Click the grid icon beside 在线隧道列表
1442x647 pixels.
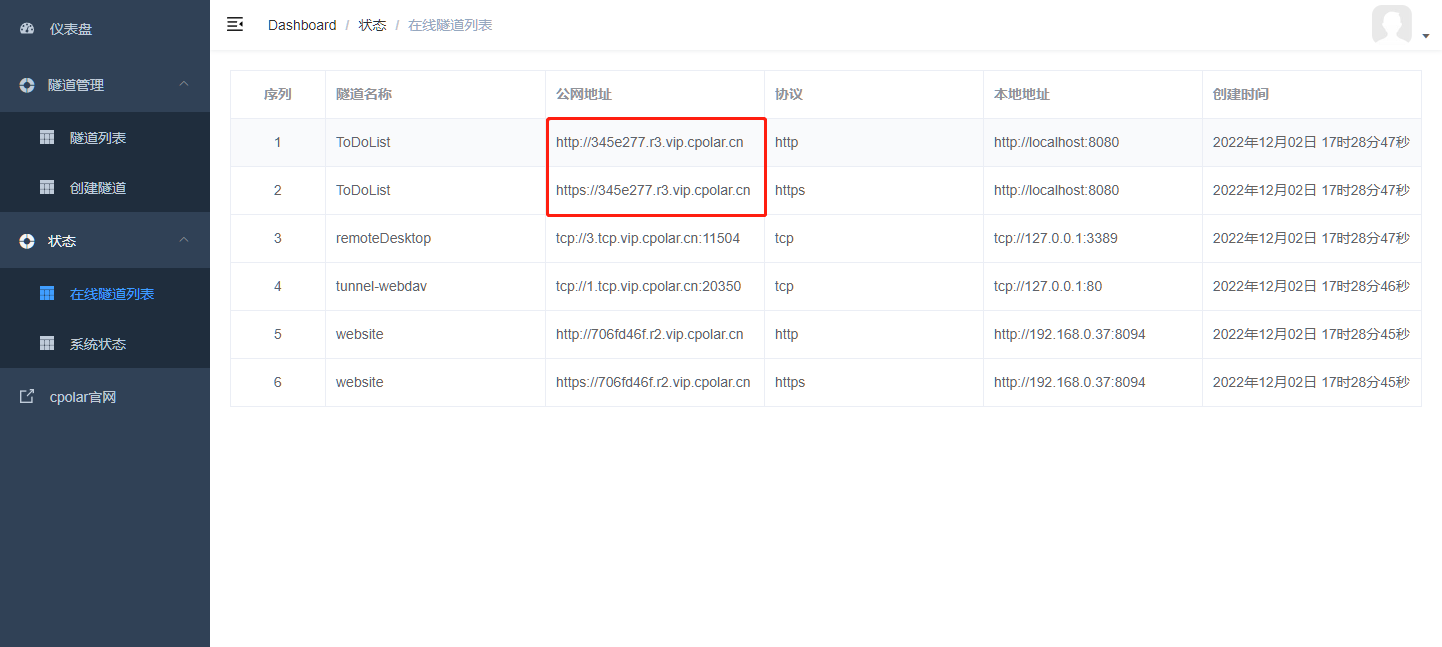(47, 293)
